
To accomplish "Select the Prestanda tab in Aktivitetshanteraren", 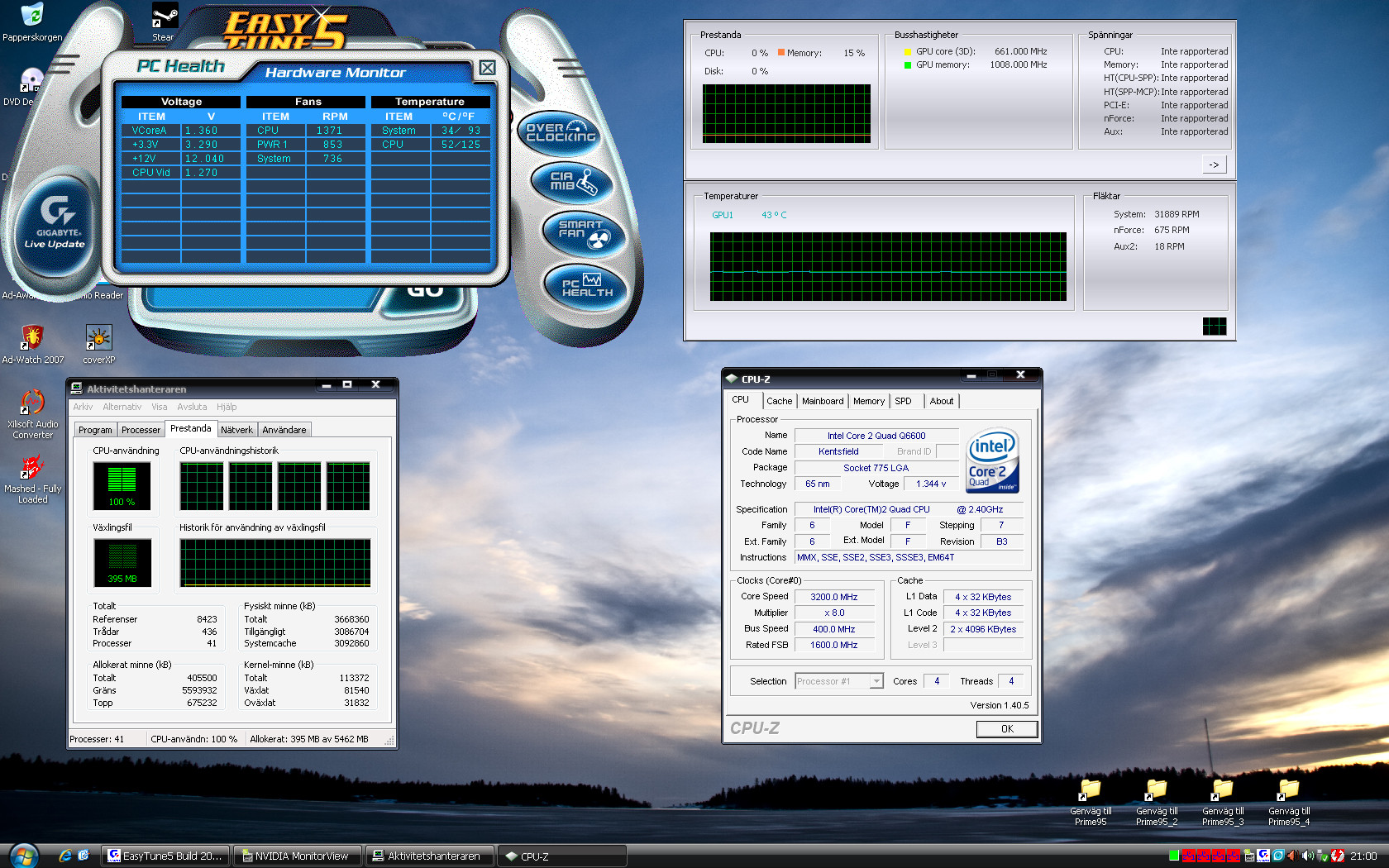I will (191, 428).
